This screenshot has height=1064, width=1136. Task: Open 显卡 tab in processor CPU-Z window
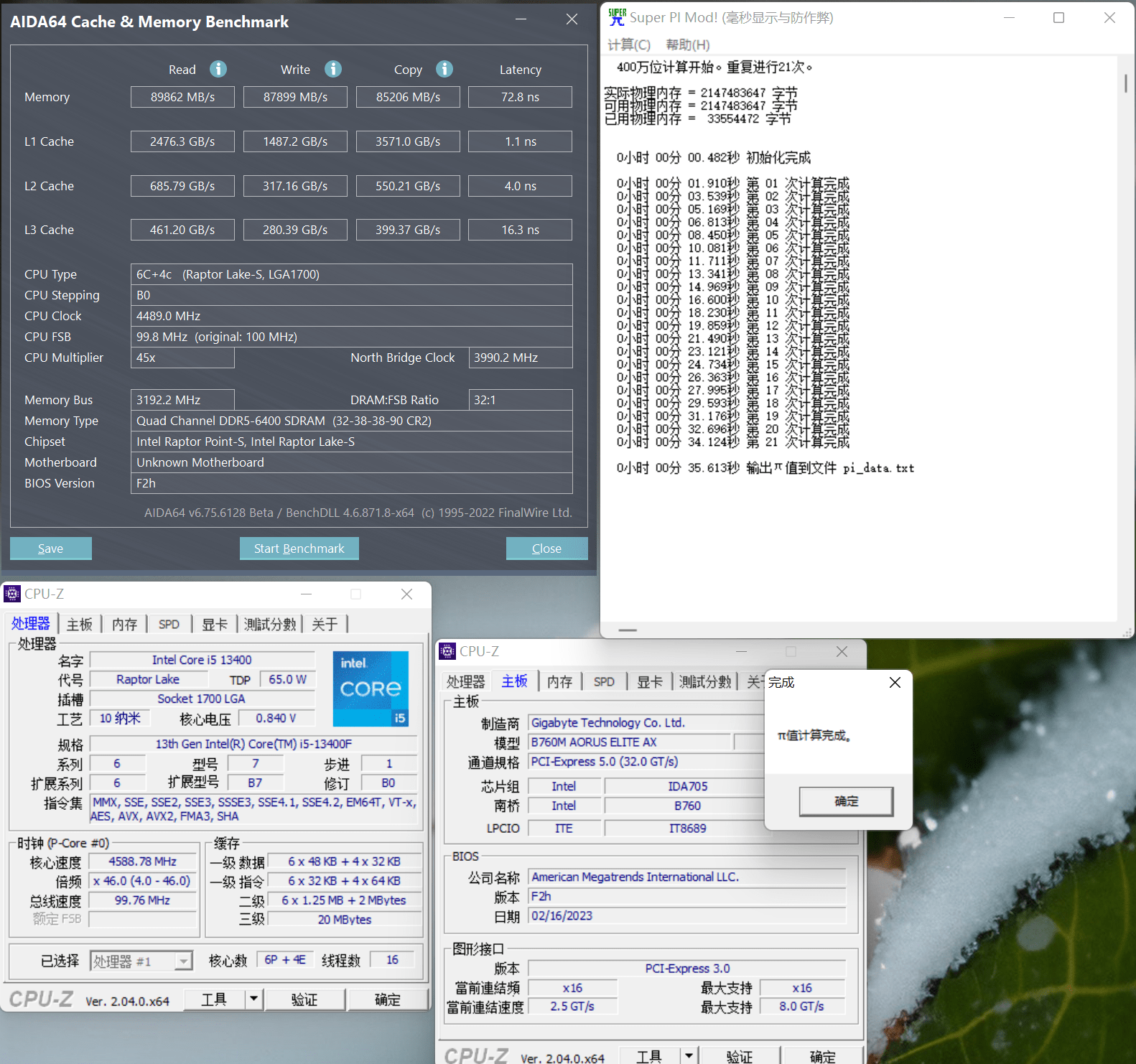[x=214, y=624]
